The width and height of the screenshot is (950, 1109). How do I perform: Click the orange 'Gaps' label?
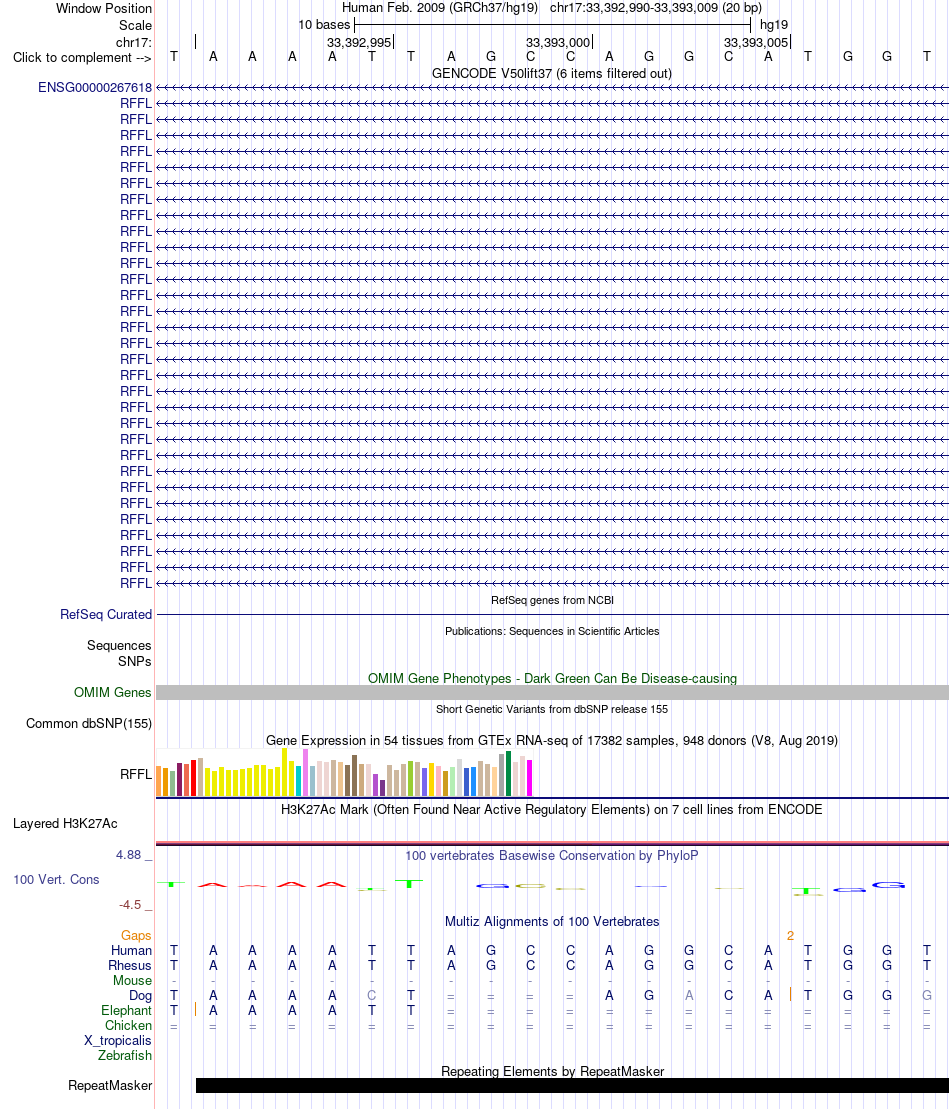tap(136, 936)
